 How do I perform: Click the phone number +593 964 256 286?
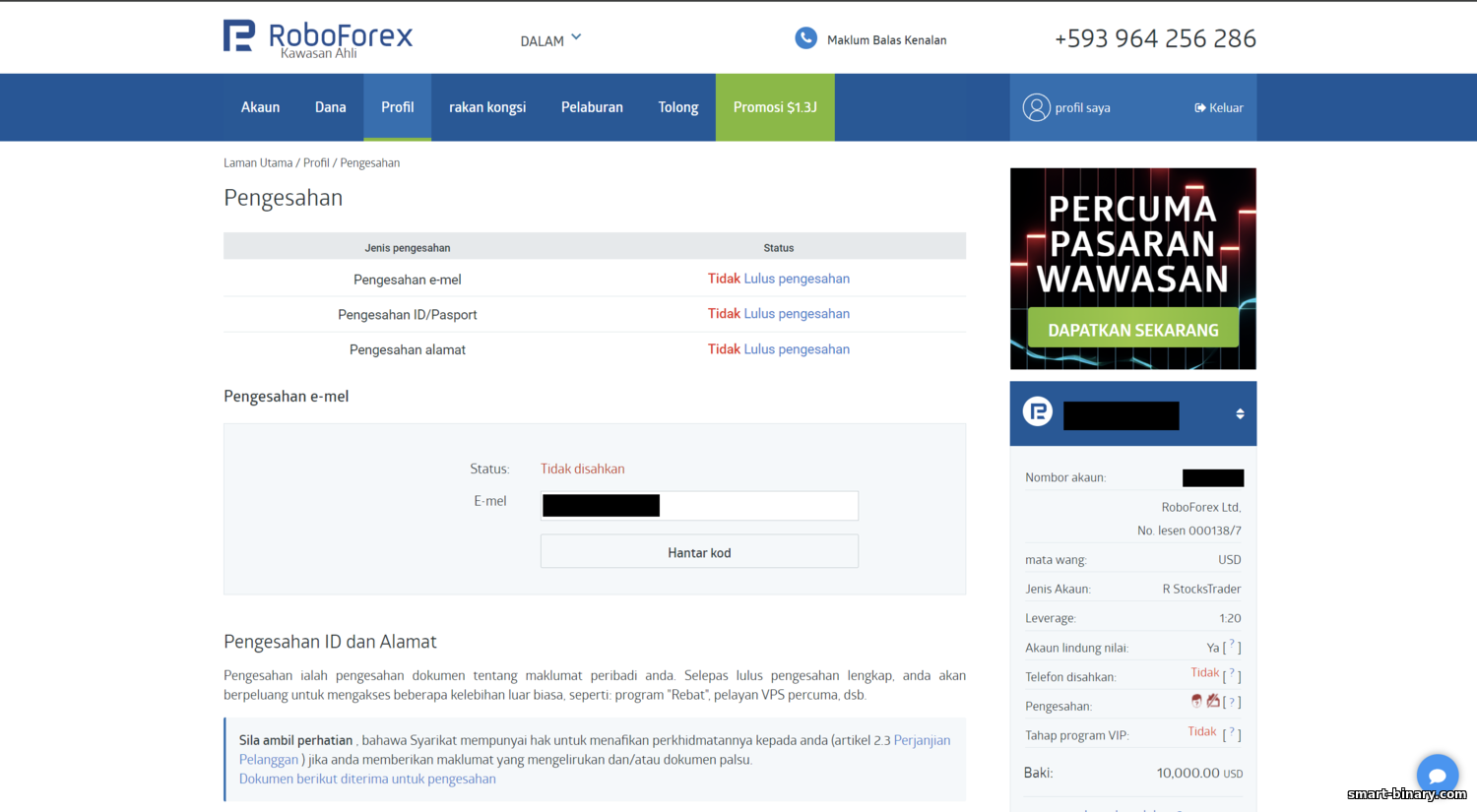(x=1155, y=38)
